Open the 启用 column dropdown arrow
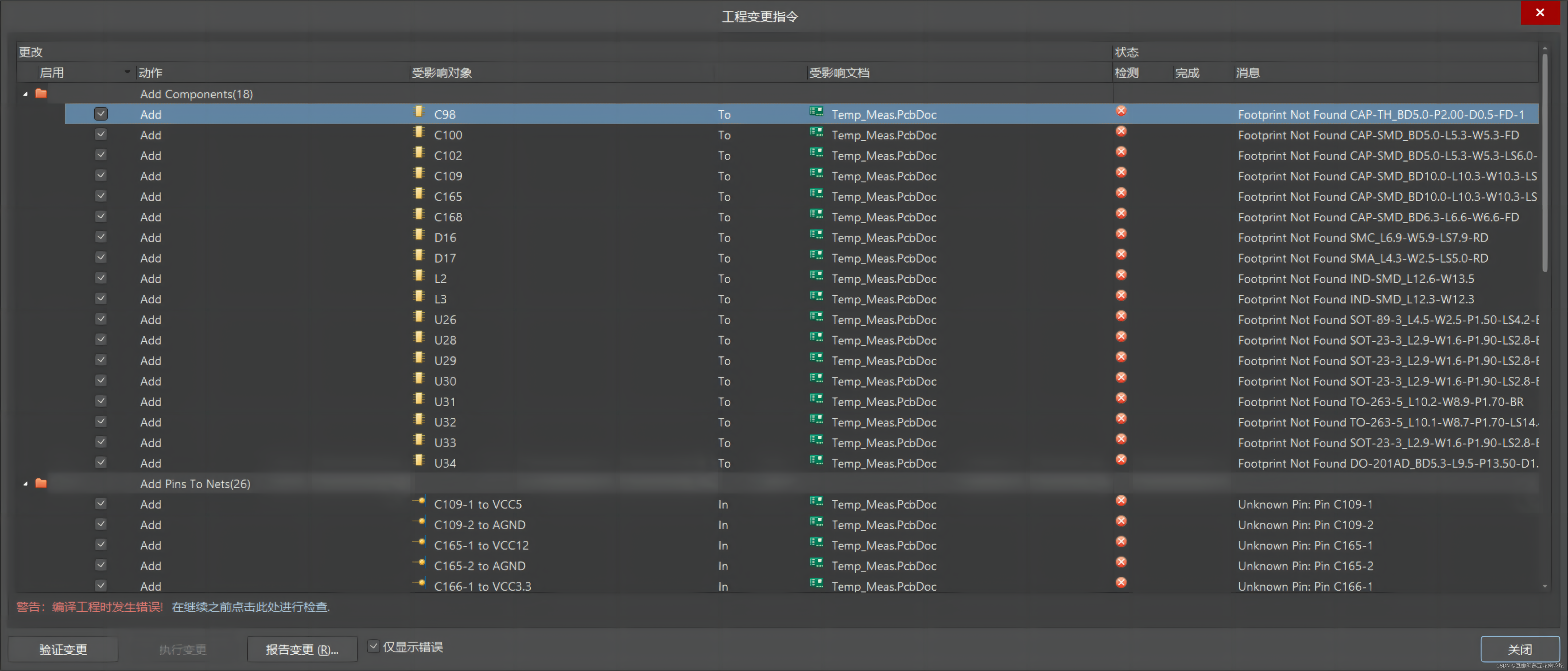Image resolution: width=1568 pixels, height=671 pixels. pyautogui.click(x=127, y=72)
